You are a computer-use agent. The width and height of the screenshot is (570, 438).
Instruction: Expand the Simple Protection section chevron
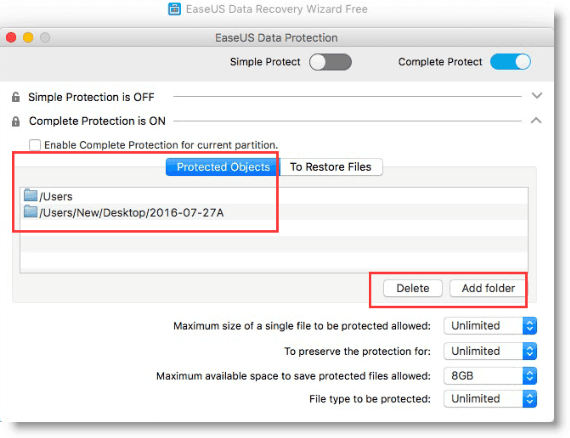[x=537, y=96]
